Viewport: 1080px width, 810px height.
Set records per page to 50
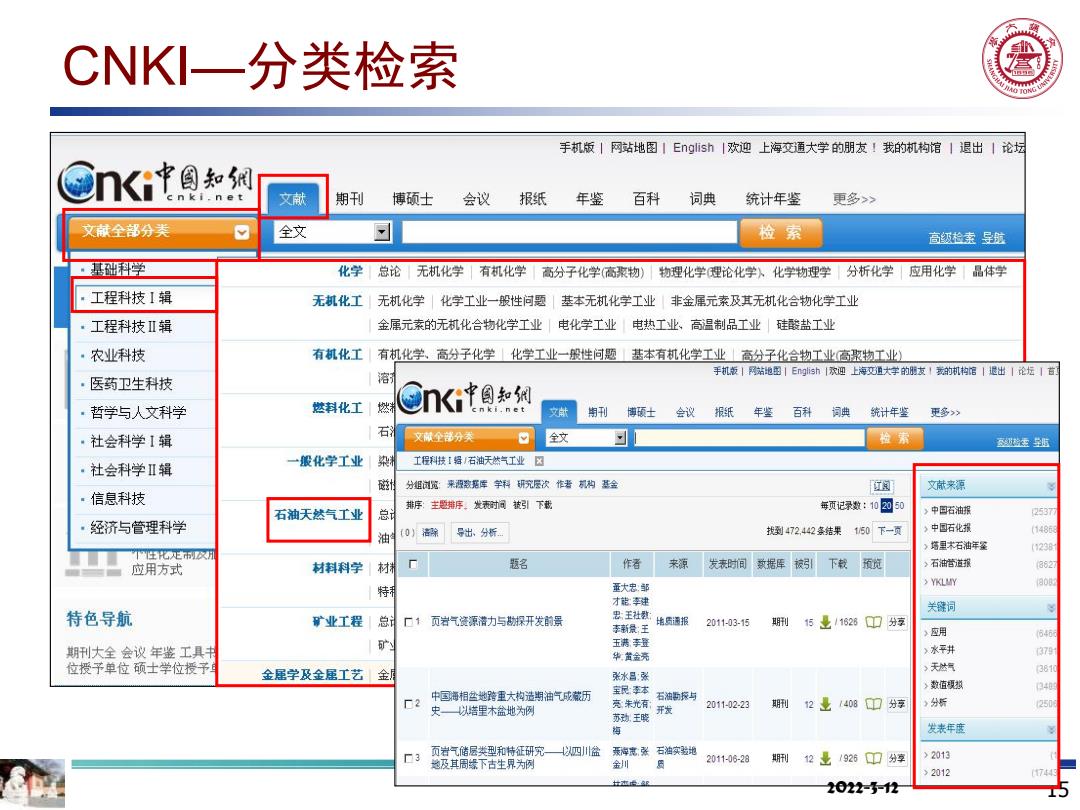click(x=900, y=506)
